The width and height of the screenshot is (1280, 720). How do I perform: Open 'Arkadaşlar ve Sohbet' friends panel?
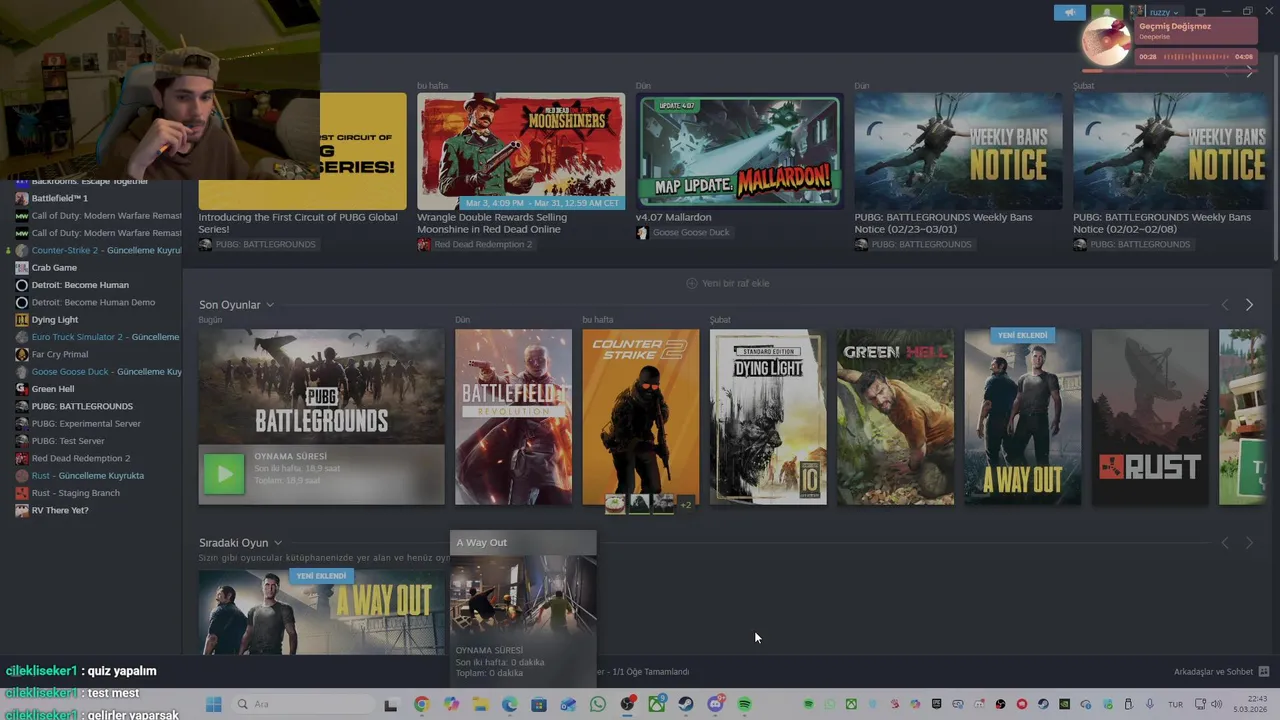click(x=1213, y=672)
